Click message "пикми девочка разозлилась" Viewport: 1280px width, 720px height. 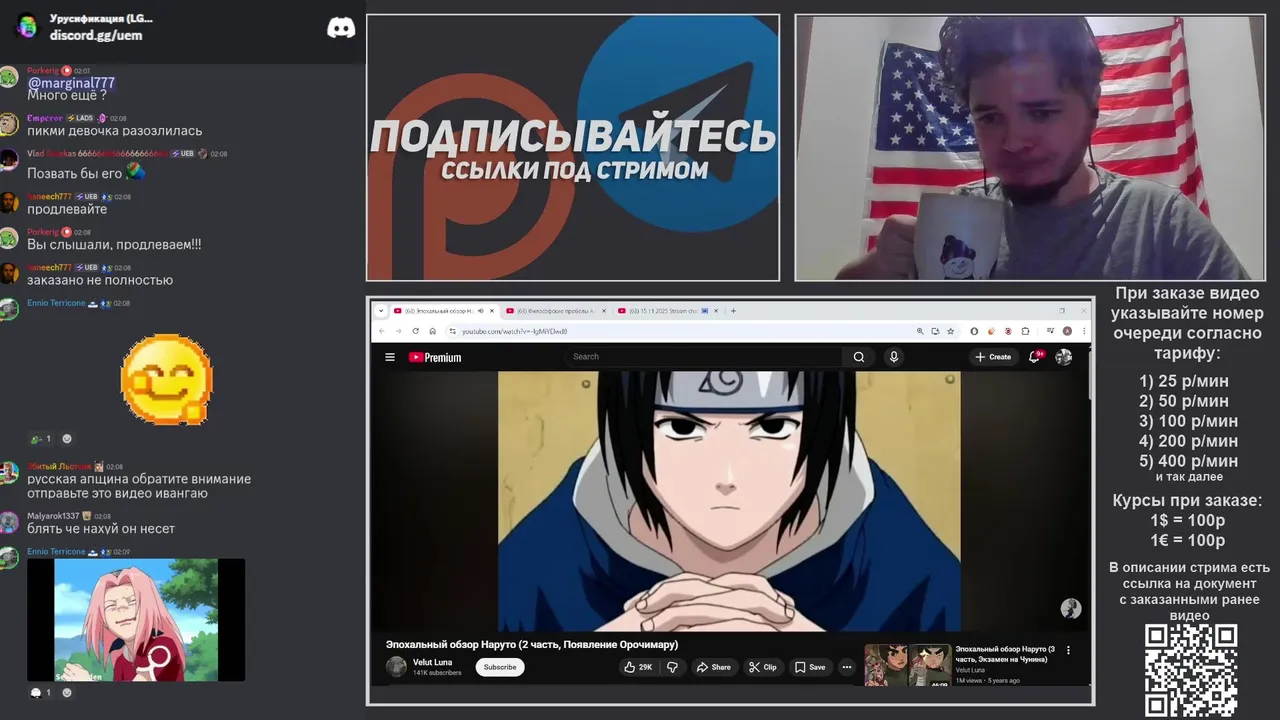tap(115, 131)
